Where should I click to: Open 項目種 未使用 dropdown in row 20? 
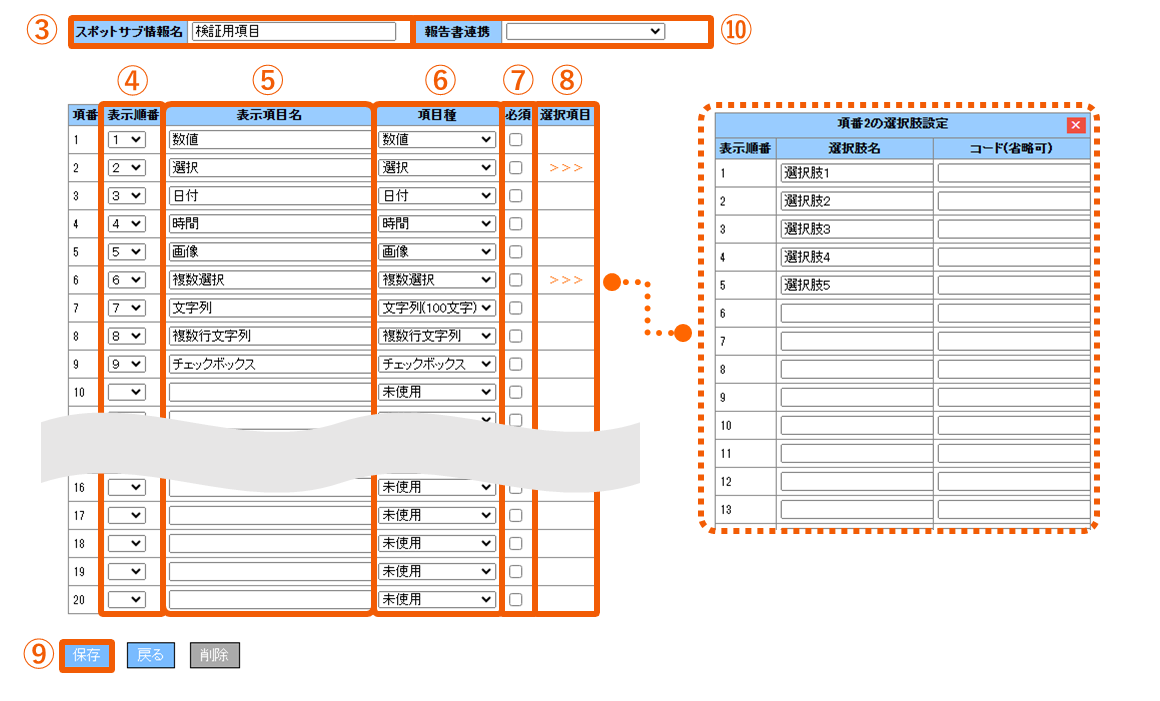tap(436, 600)
